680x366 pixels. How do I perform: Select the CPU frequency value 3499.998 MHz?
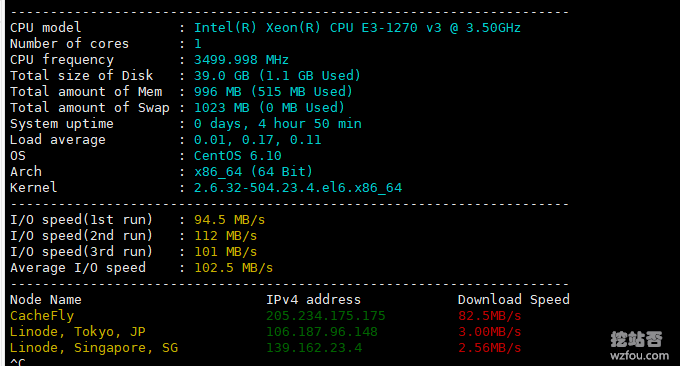[241, 60]
